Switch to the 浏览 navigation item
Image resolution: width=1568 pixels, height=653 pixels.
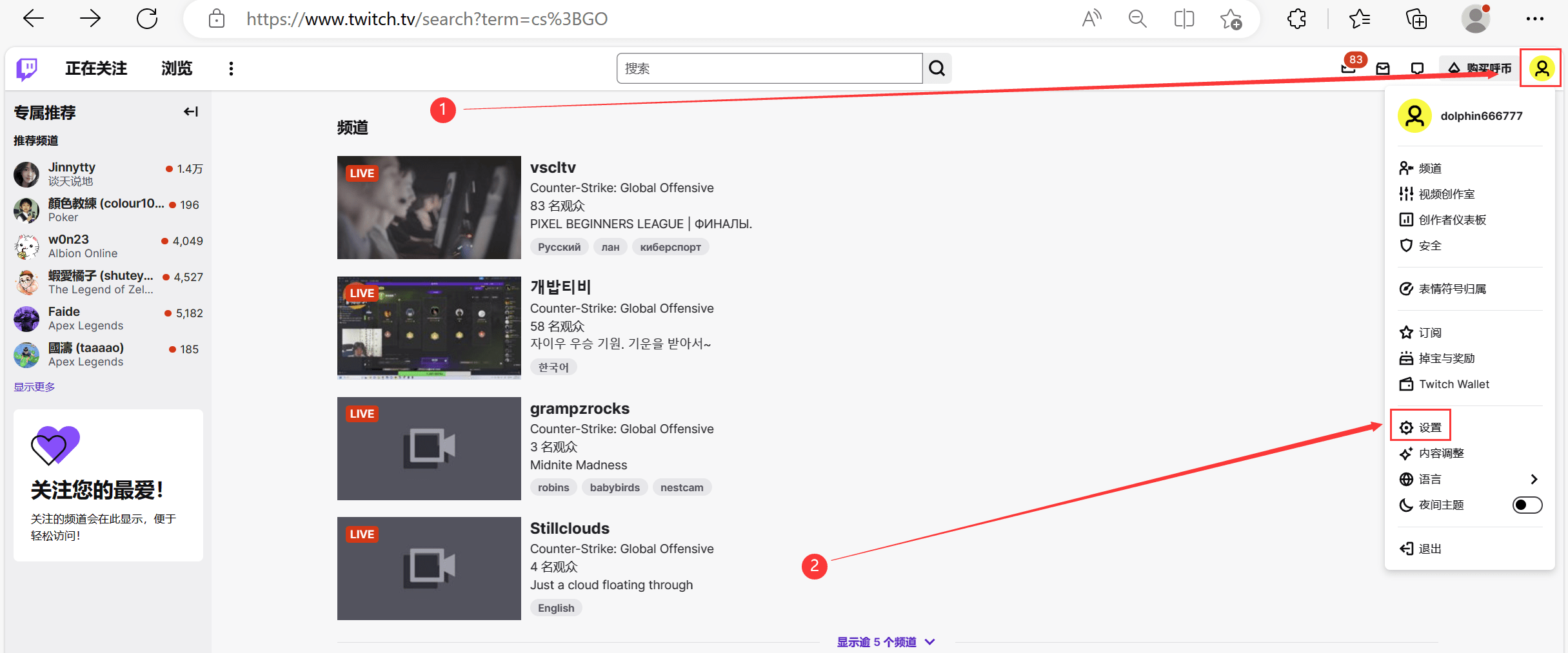coord(175,68)
